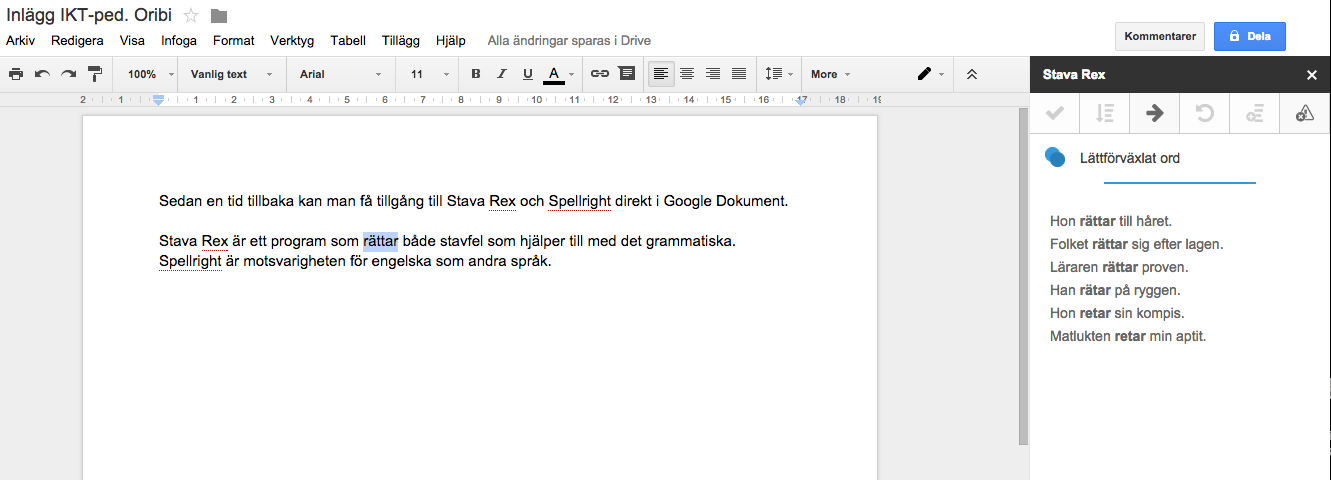Go to next error with arrow icon

coord(1155,113)
